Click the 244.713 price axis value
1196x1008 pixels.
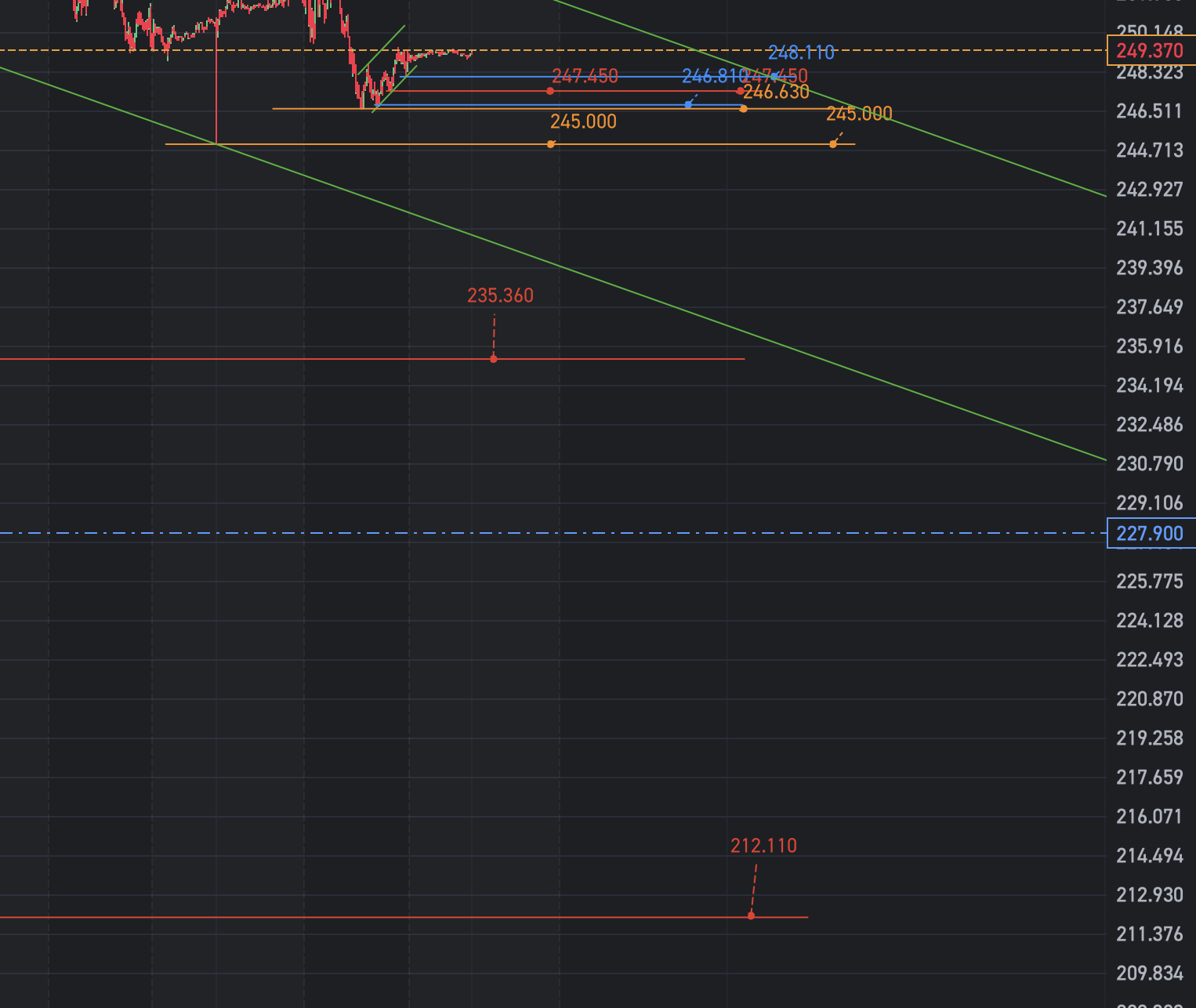[1150, 150]
